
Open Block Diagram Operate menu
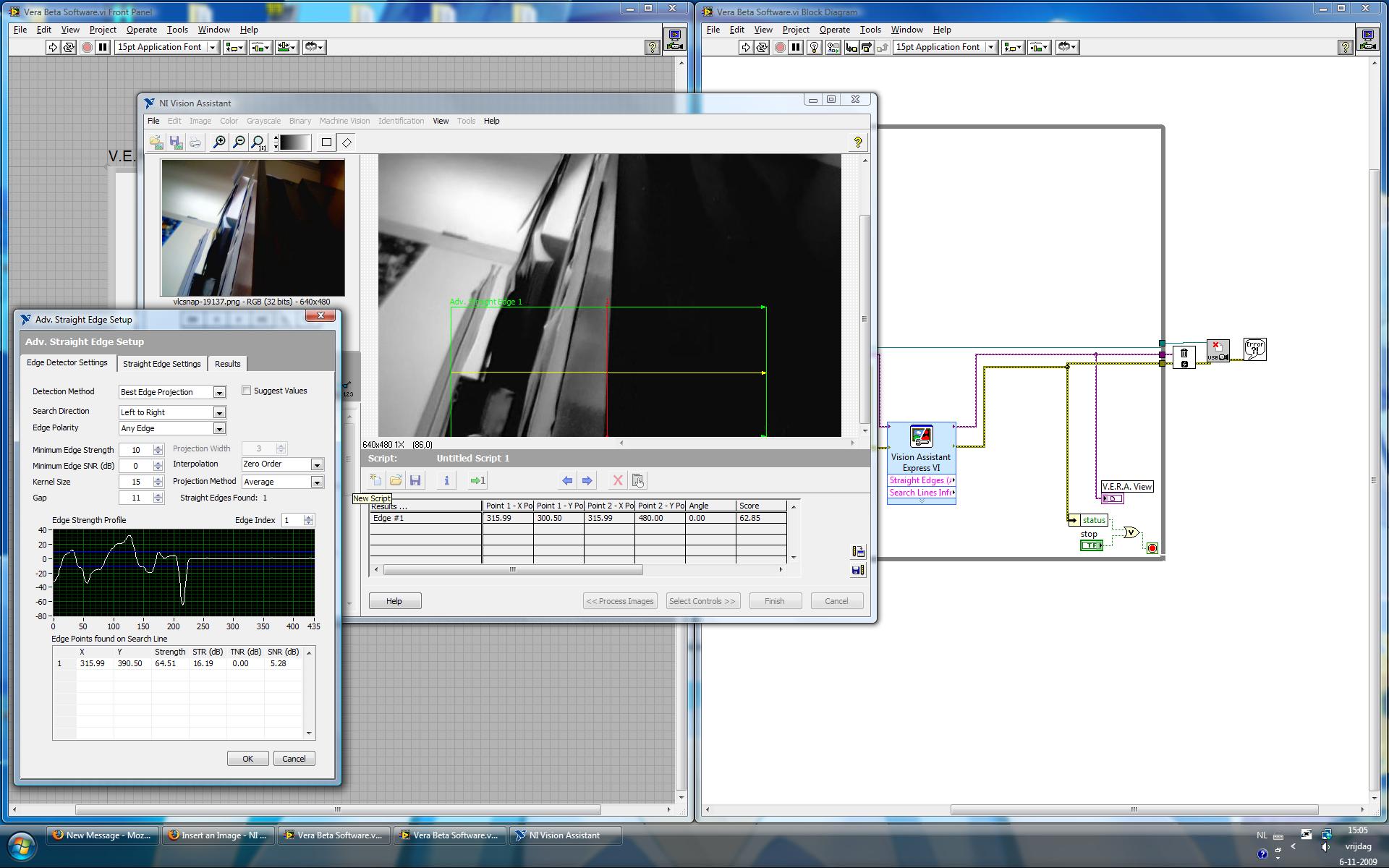834,30
